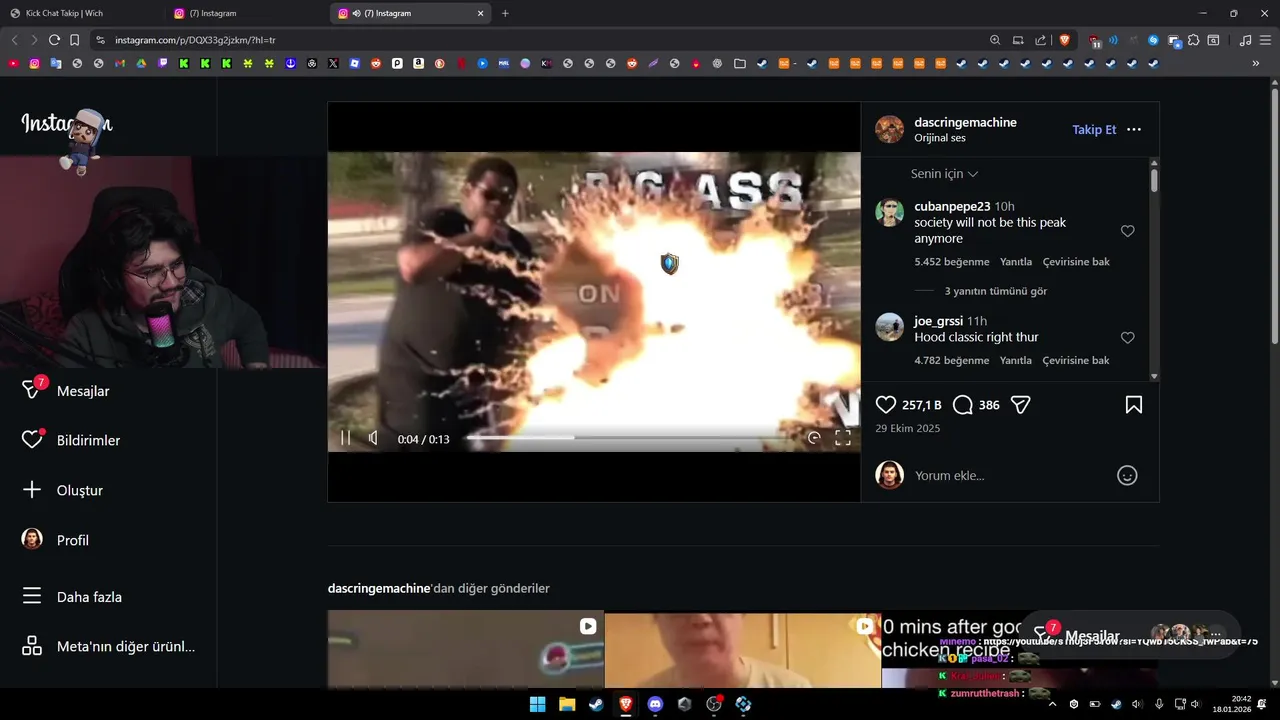See translation of cubanpepe23's comment
The image size is (1280, 720).
point(1076,262)
